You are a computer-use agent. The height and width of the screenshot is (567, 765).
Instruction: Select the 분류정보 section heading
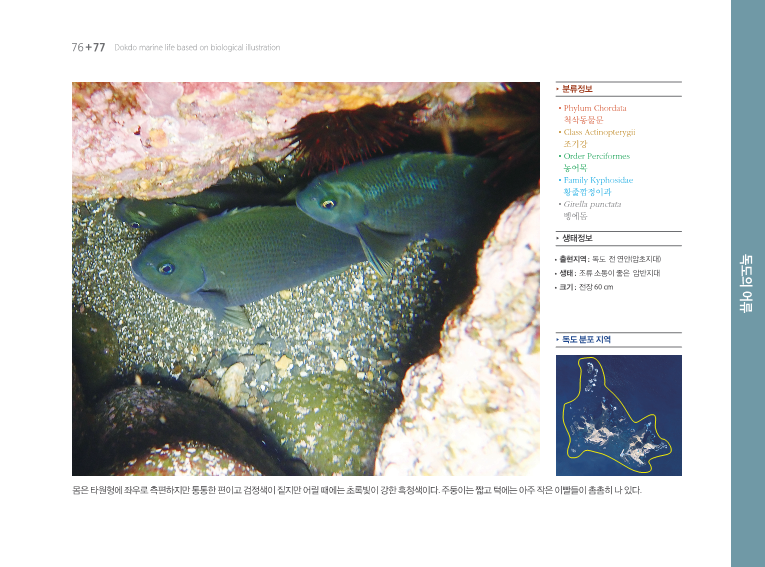pyautogui.click(x=577, y=89)
